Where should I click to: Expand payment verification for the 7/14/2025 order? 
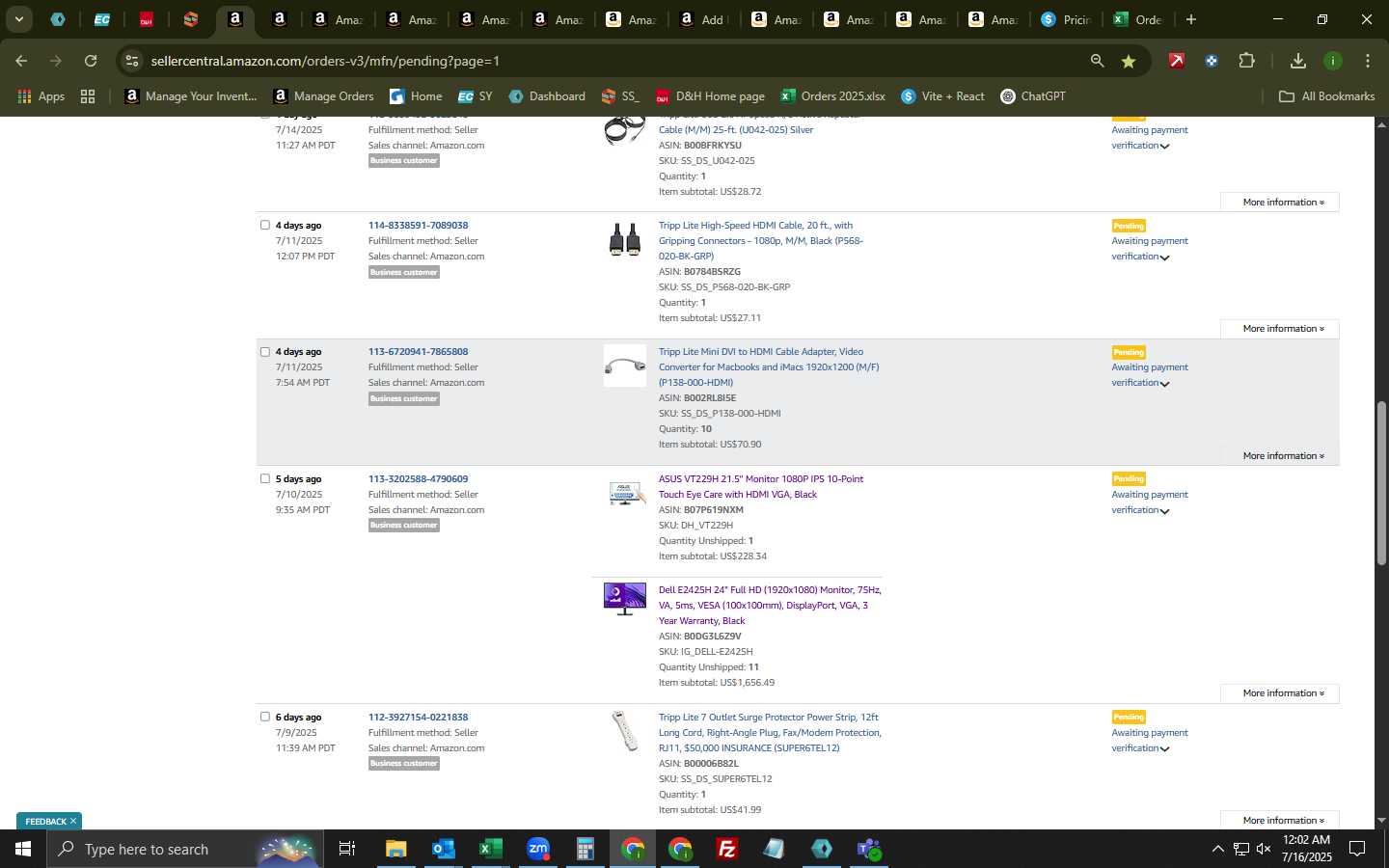(x=1165, y=147)
